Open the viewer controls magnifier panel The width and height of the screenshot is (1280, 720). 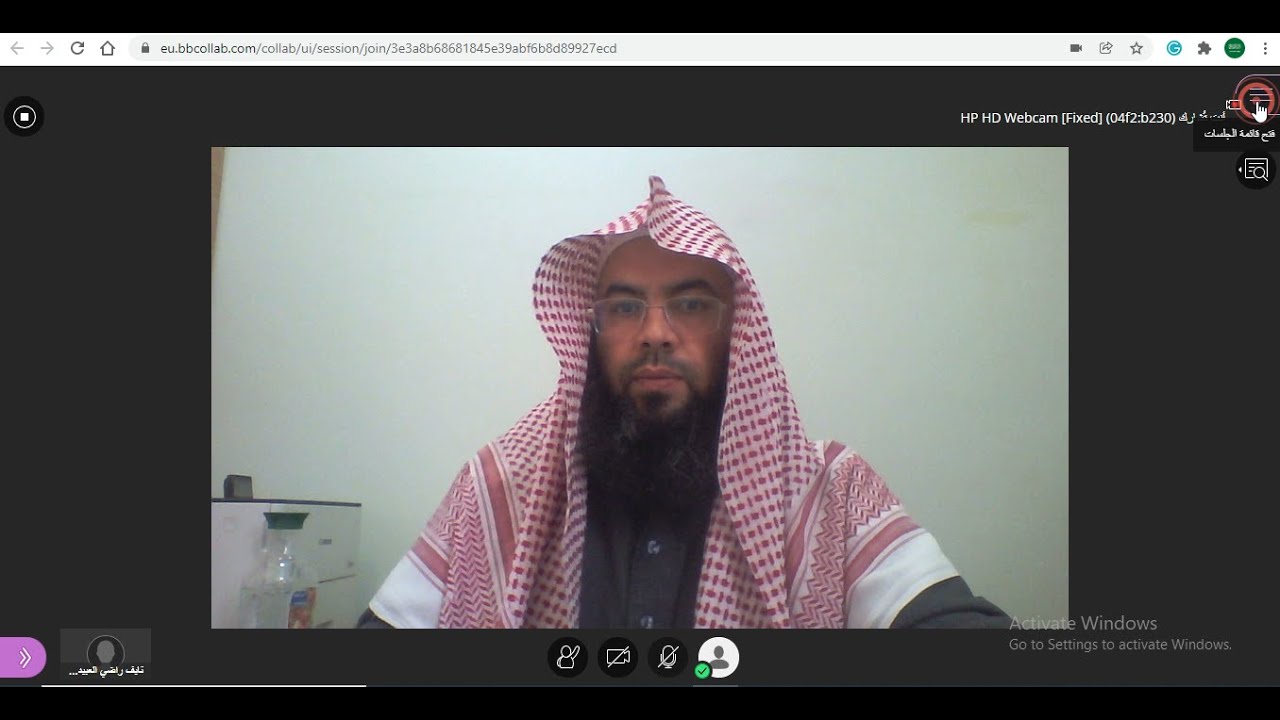coord(1256,170)
